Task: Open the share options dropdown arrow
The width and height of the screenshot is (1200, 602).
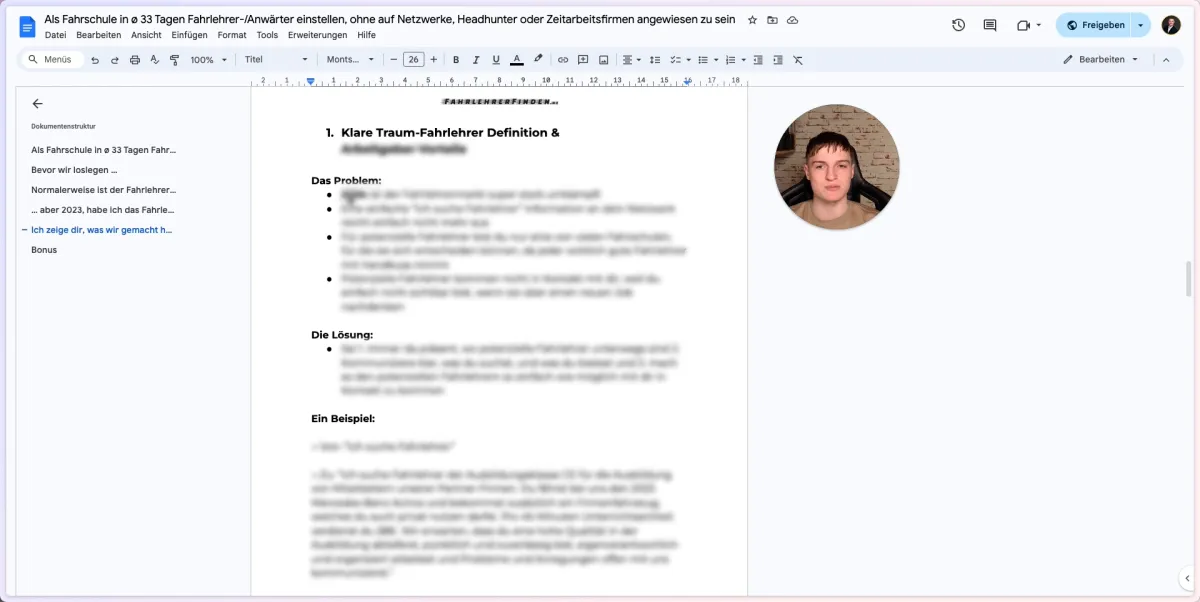Action: coord(1141,25)
